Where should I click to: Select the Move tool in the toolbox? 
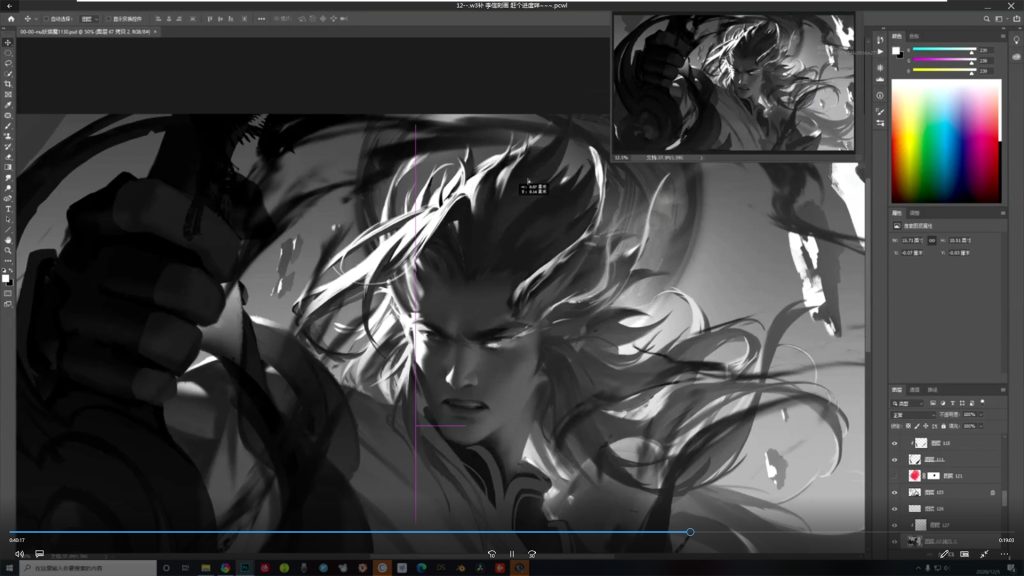[8, 42]
